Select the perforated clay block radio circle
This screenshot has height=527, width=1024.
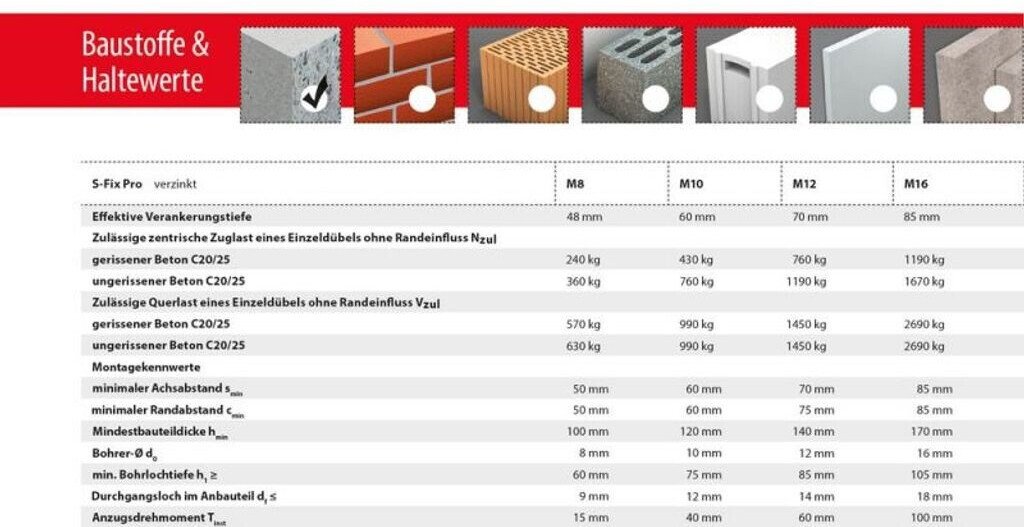tap(541, 99)
